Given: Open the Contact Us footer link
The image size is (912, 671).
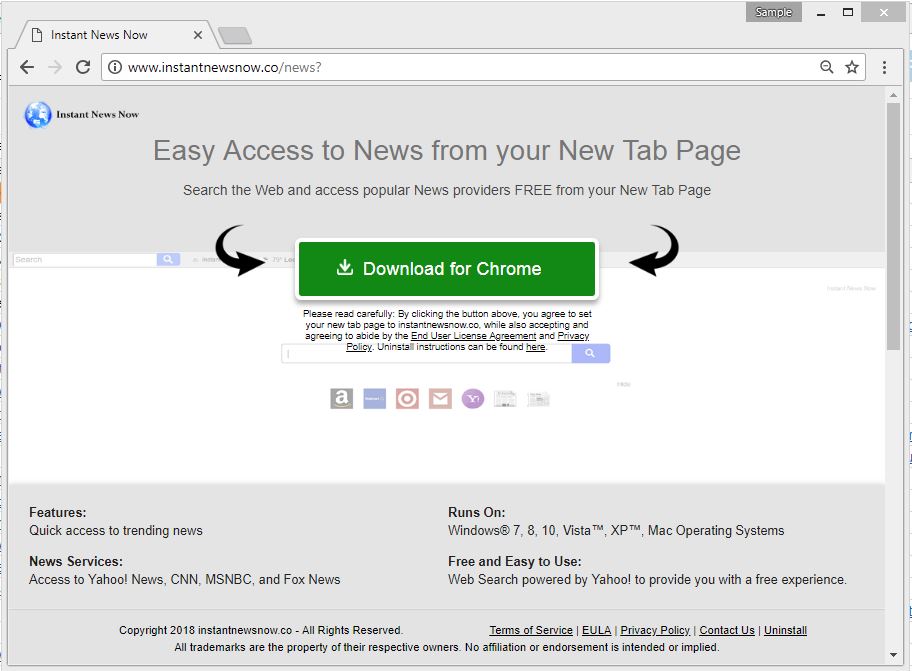Looking at the screenshot, I should pyautogui.click(x=727, y=630).
